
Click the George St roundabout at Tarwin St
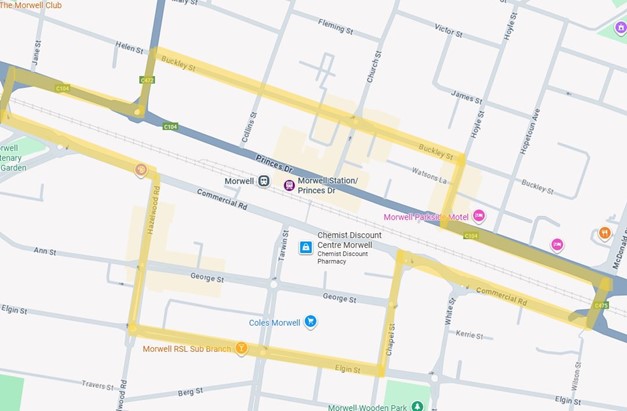coord(274,285)
